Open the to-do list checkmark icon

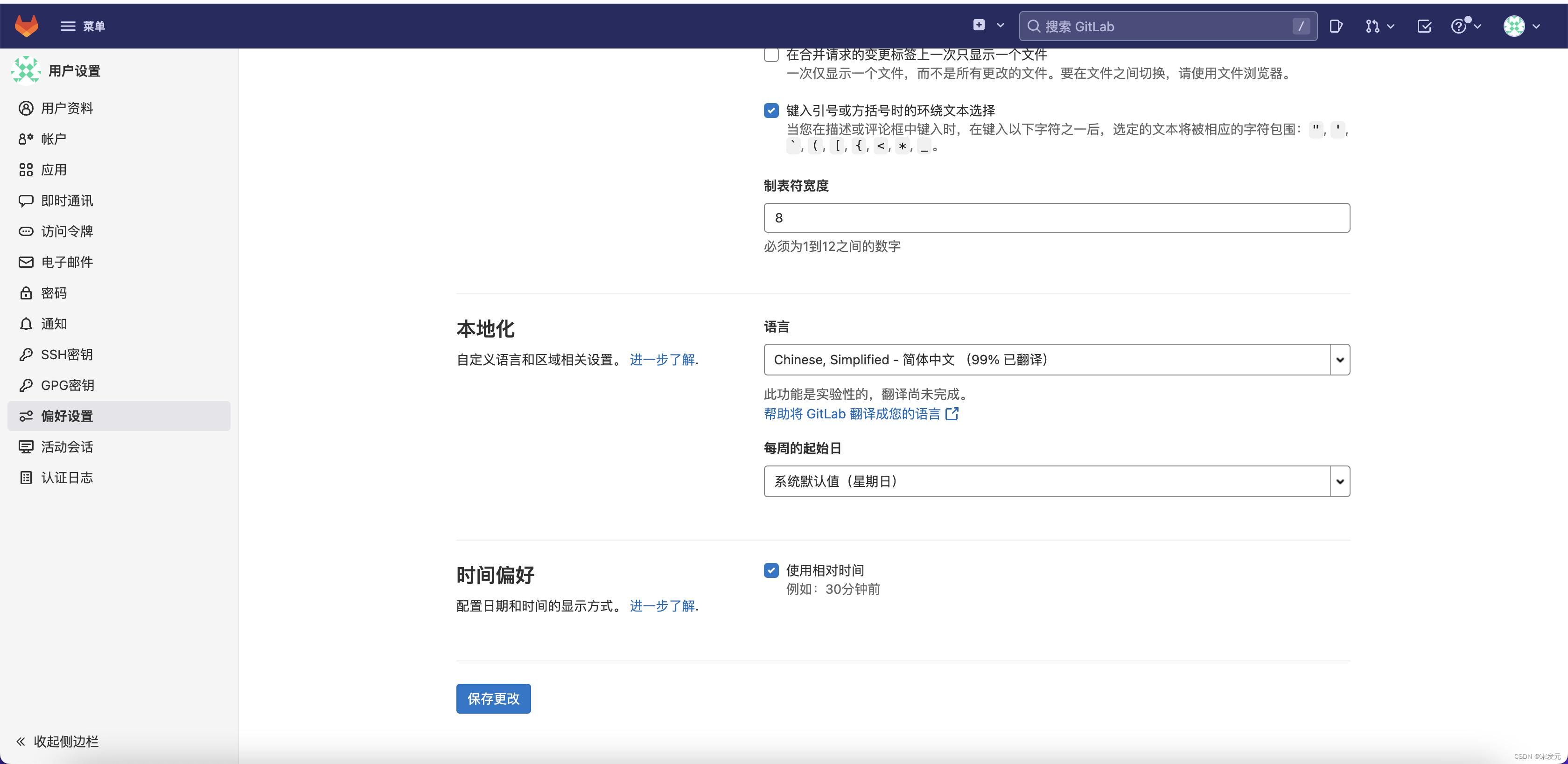coord(1424,26)
